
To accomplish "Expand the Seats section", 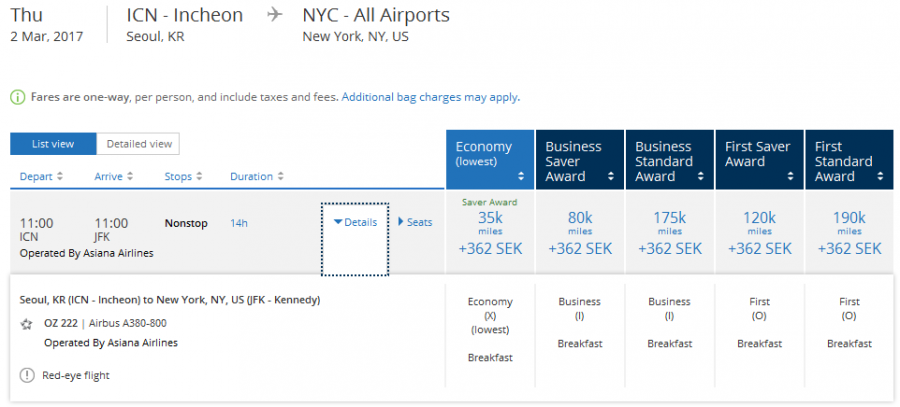I will 415,222.
